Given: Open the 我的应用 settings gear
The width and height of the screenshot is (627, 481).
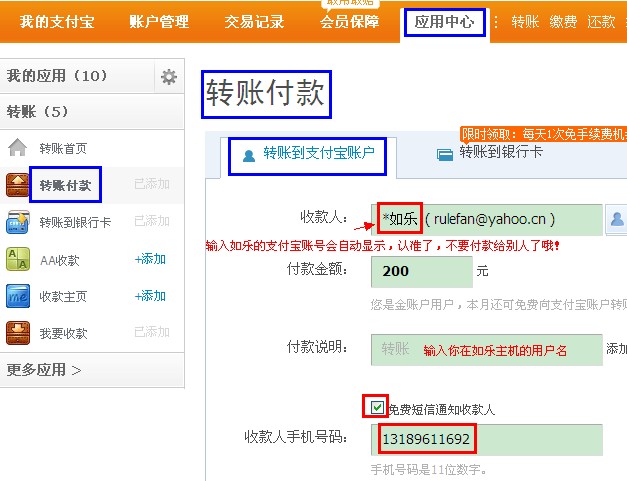Looking at the screenshot, I should pyautogui.click(x=169, y=77).
